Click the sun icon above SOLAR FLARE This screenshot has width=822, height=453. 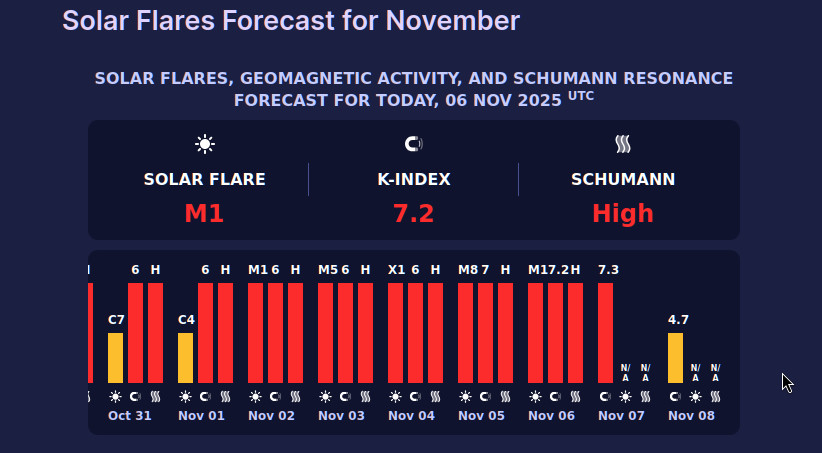[x=205, y=144]
